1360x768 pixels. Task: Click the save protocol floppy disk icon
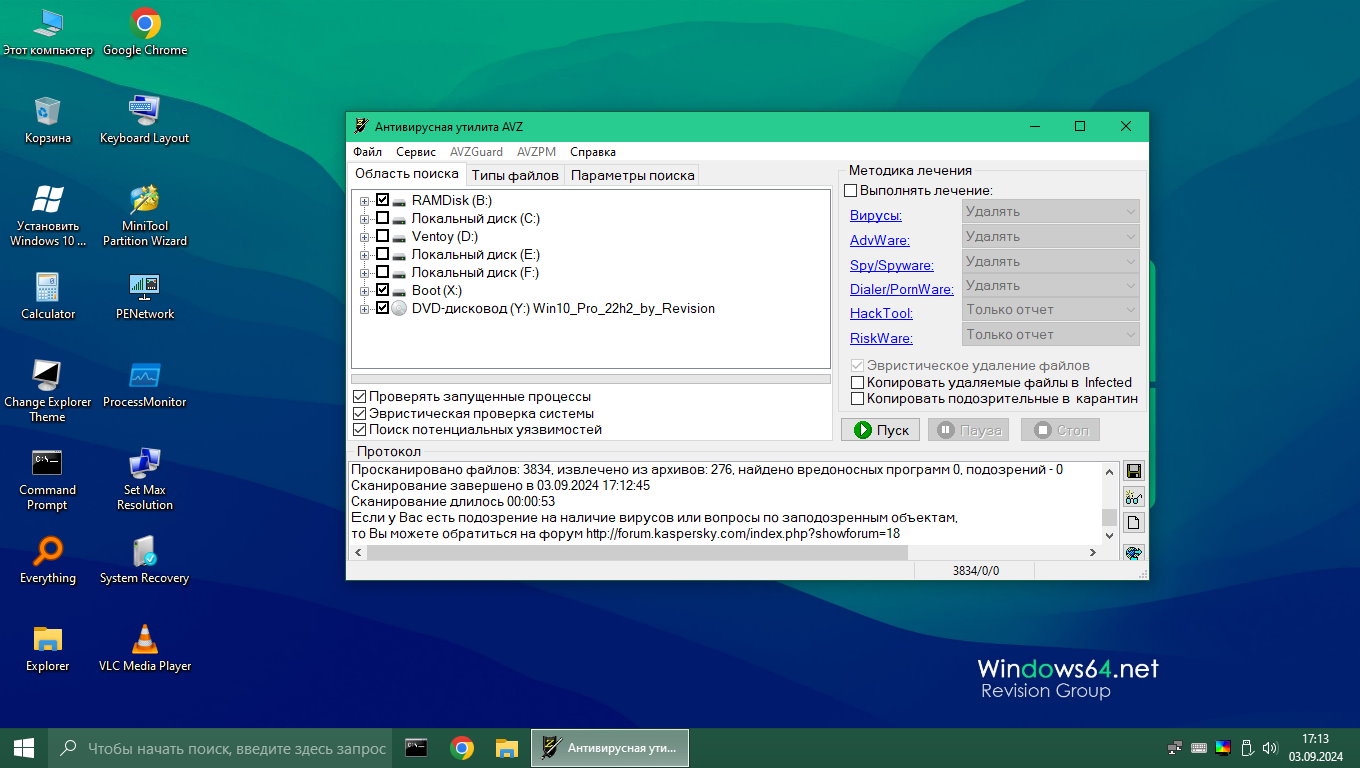[x=1134, y=471]
